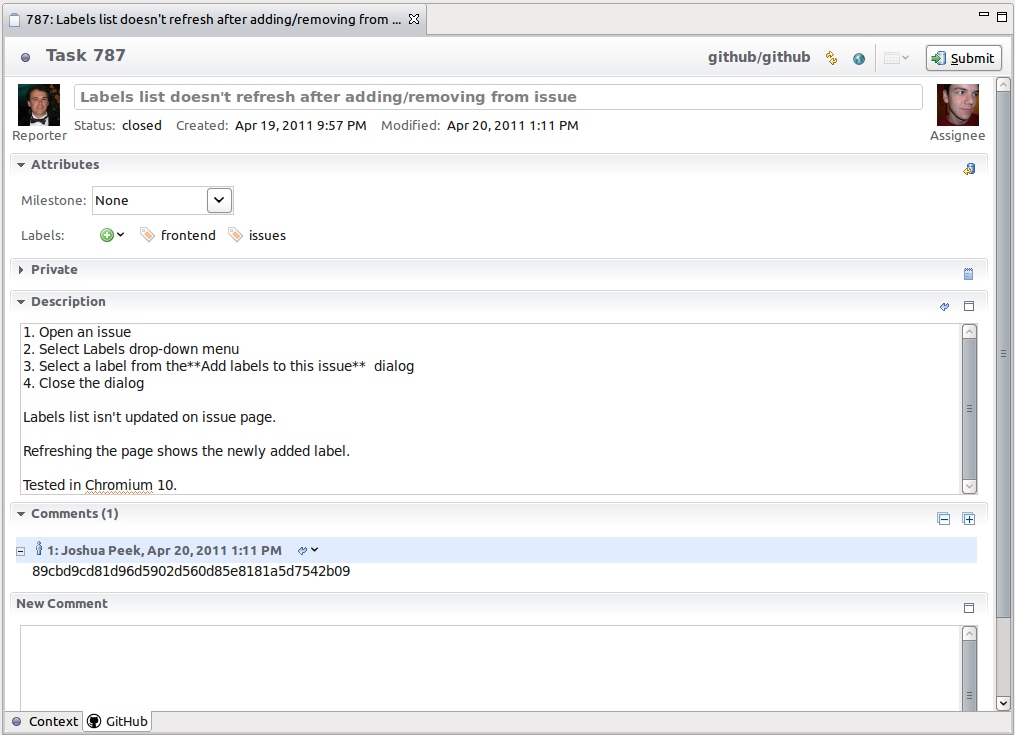Open task with web browser globe icon

pos(858,57)
